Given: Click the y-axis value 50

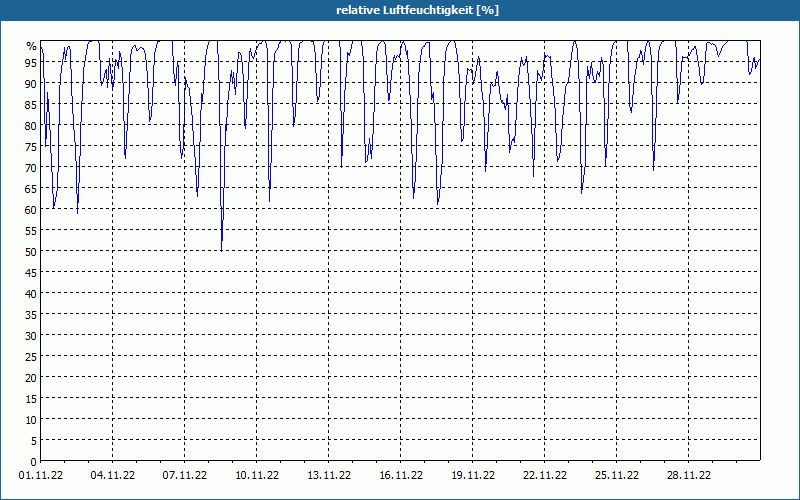Looking at the screenshot, I should coord(31,252).
